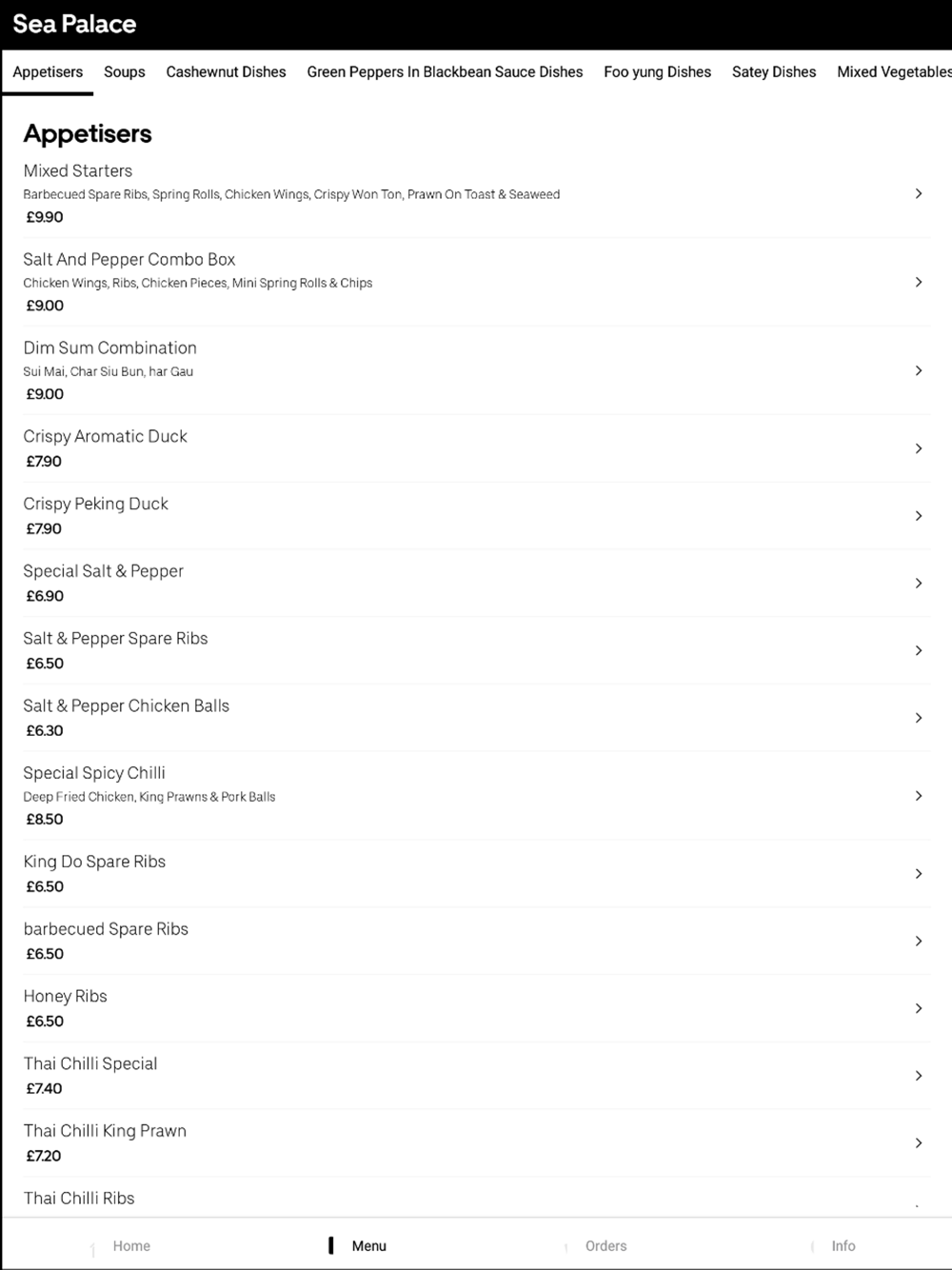Tap chevron next to Thai Chilli King Prawn
Image resolution: width=952 pixels, height=1270 pixels.
coord(919,1142)
